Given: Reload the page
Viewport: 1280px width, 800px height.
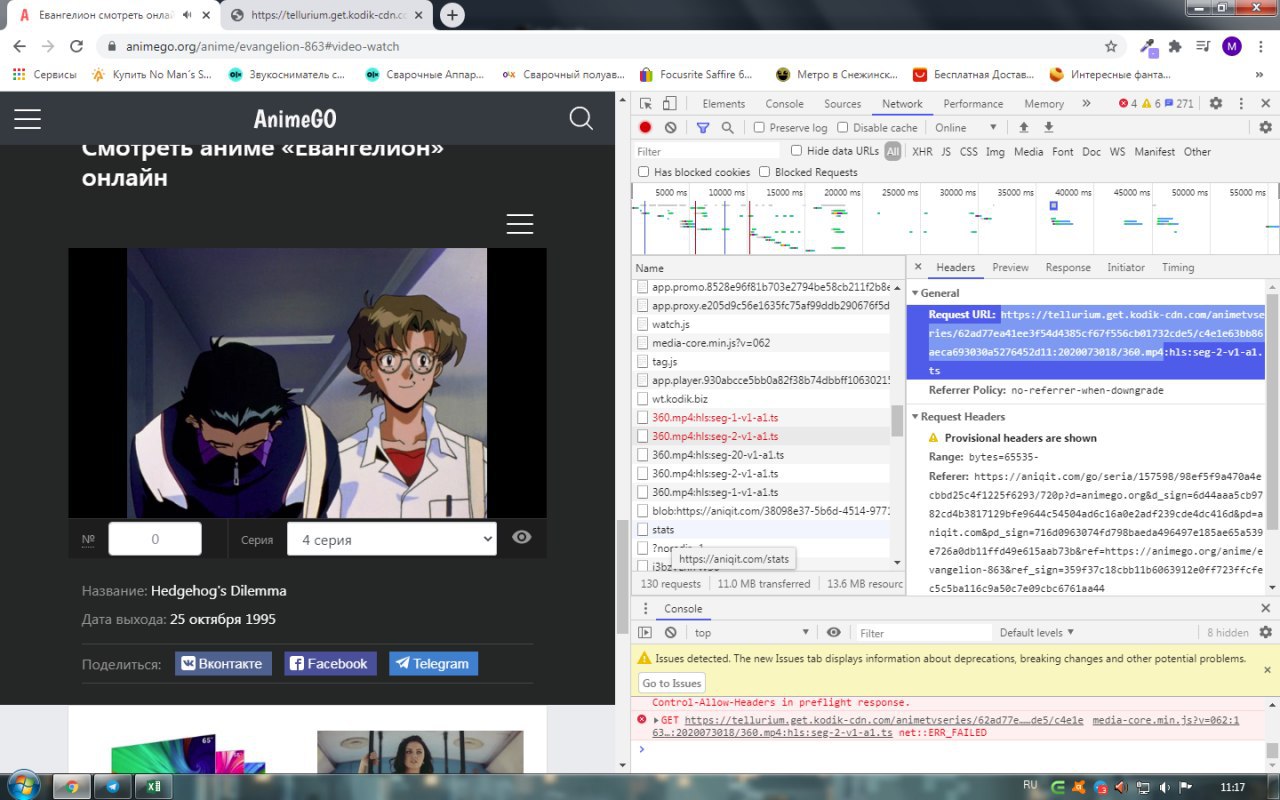Looking at the screenshot, I should coord(76,46).
